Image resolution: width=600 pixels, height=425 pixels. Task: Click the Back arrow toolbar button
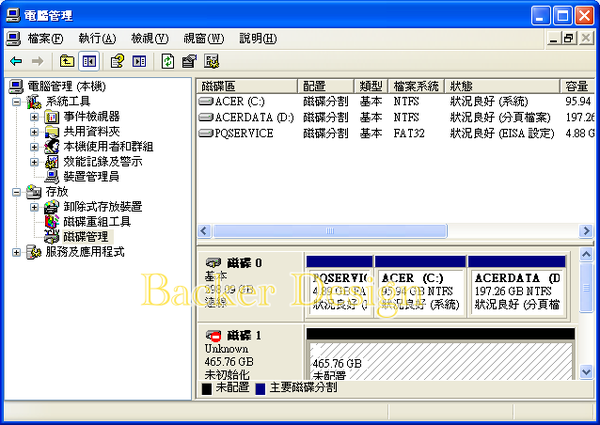(16, 61)
